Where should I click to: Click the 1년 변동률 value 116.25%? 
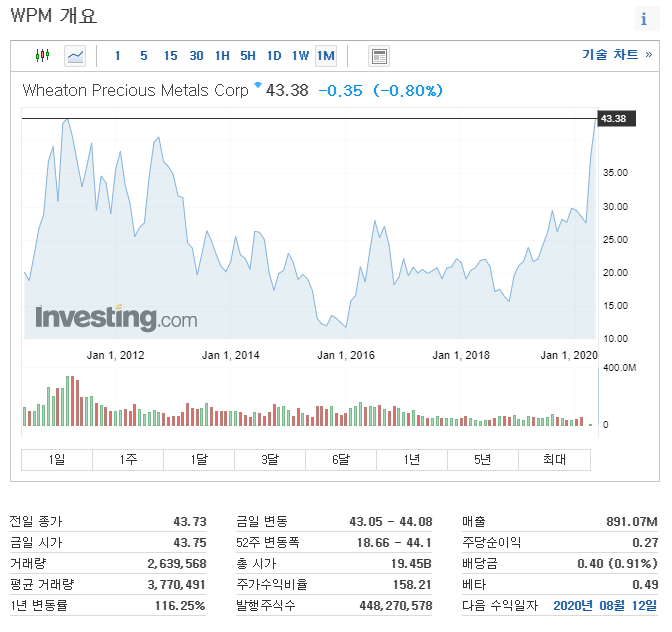(x=180, y=605)
